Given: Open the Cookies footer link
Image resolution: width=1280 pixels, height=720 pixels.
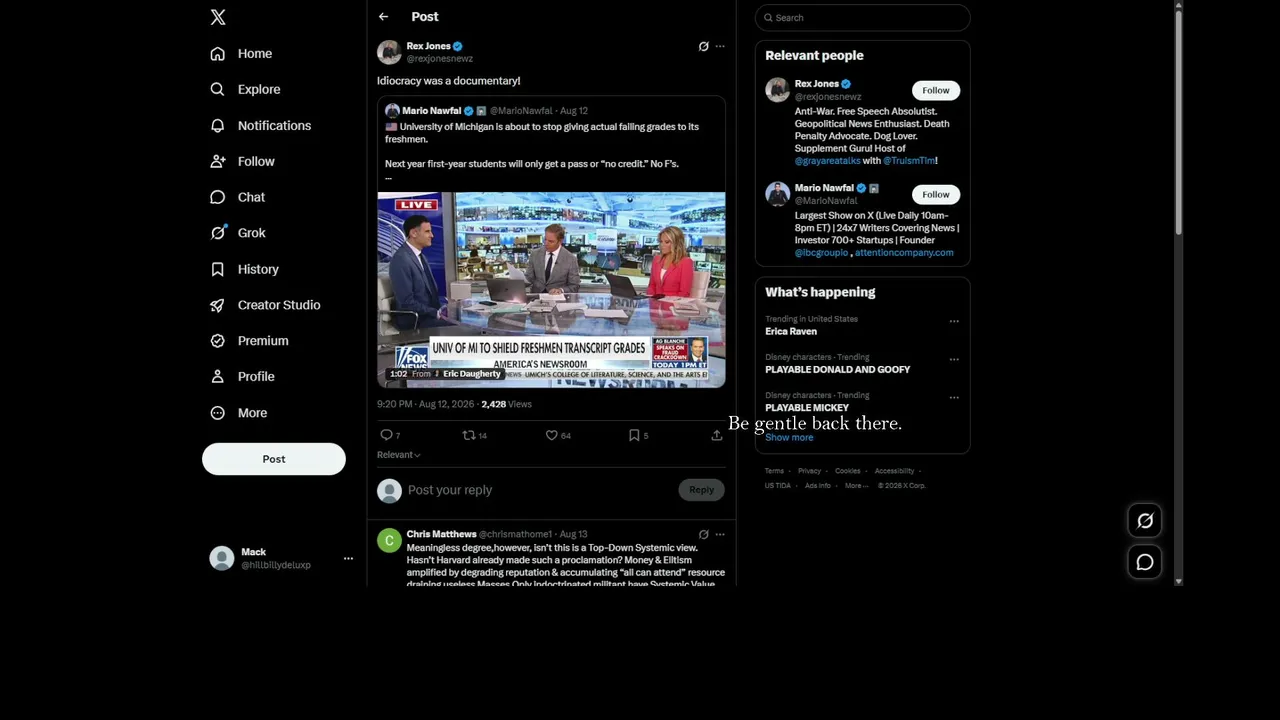Looking at the screenshot, I should [x=848, y=471].
